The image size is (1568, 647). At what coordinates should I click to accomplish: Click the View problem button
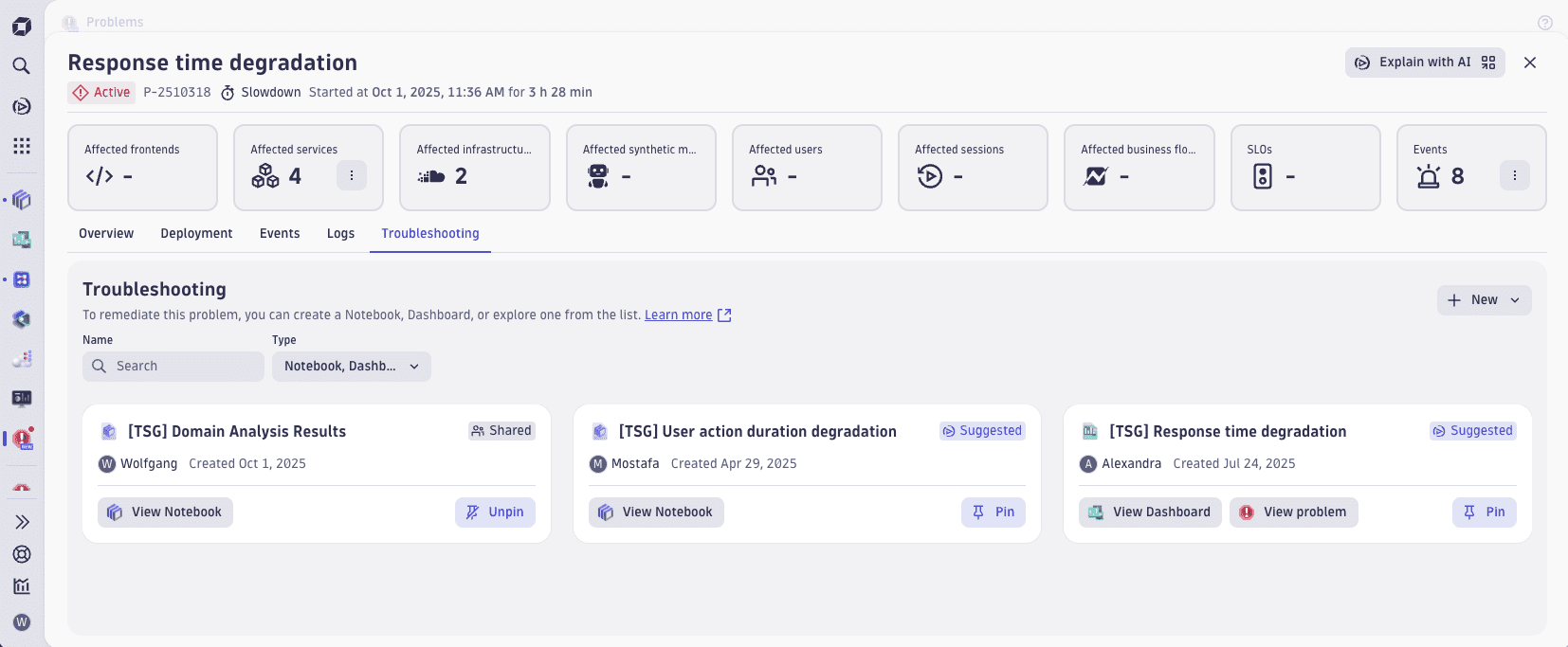1294,512
